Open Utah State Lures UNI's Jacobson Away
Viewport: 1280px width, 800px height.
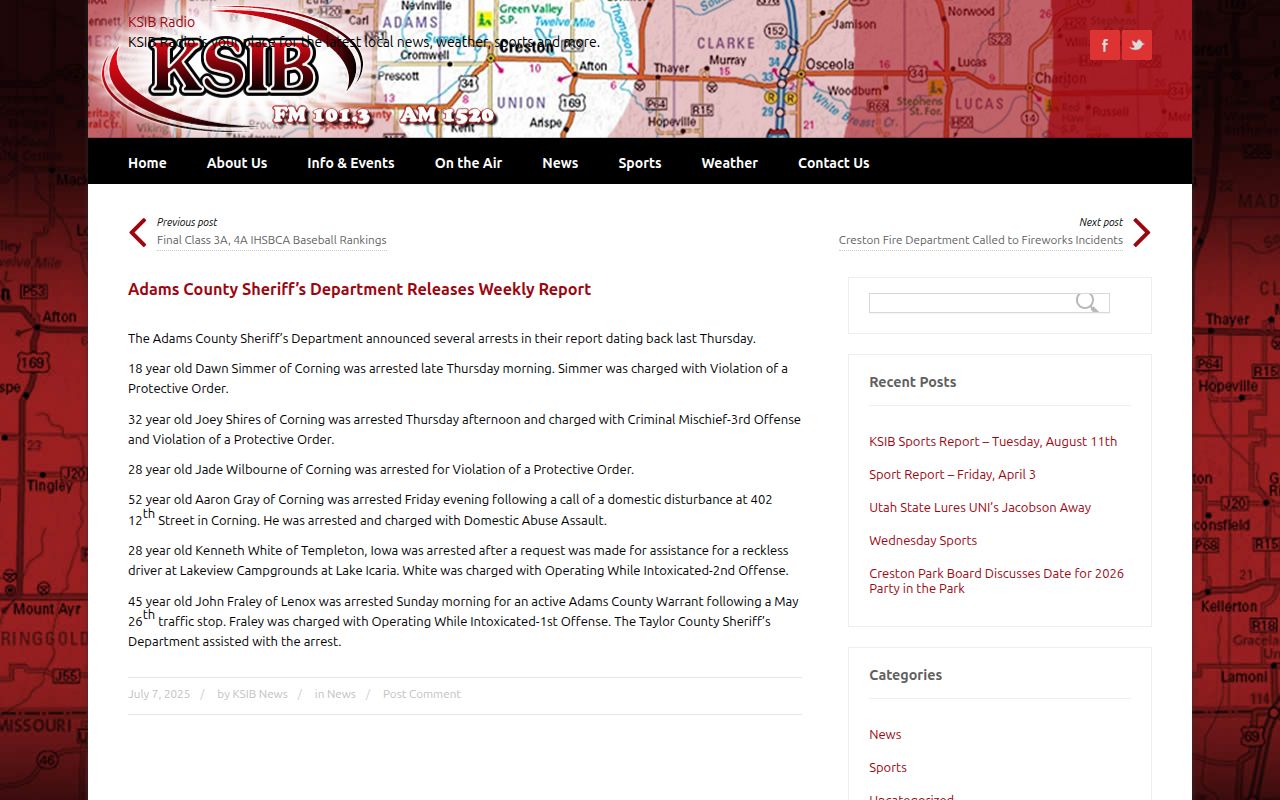pyautogui.click(x=980, y=507)
